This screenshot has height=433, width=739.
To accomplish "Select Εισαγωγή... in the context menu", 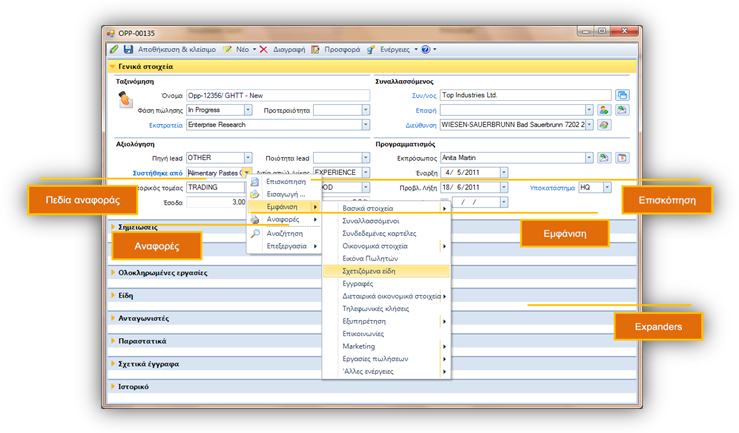I will point(286,194).
